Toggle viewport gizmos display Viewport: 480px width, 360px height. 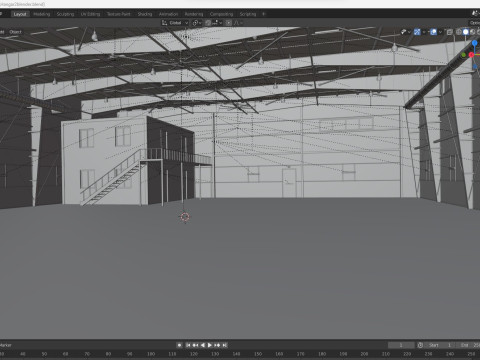click(x=417, y=32)
